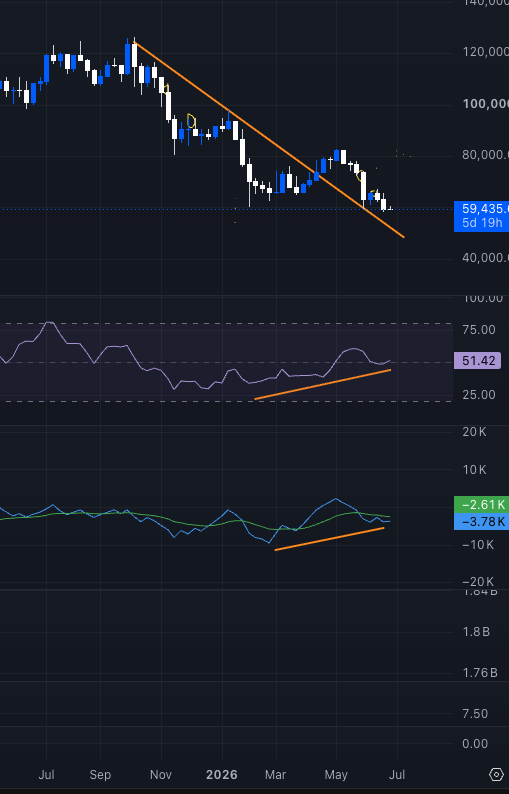Click the 10K MACD scale label

pos(474,470)
